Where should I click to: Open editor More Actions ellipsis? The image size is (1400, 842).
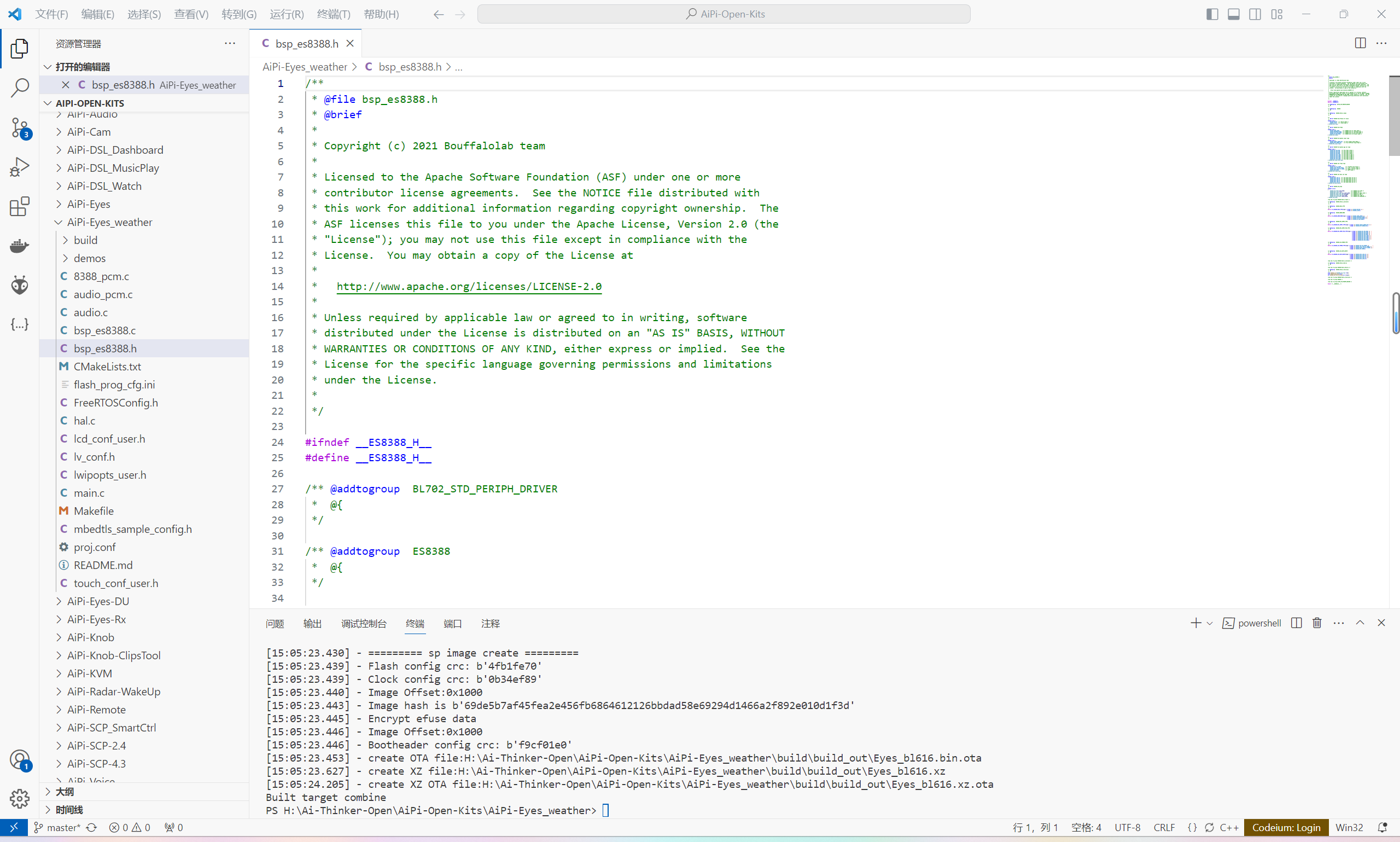(1381, 43)
